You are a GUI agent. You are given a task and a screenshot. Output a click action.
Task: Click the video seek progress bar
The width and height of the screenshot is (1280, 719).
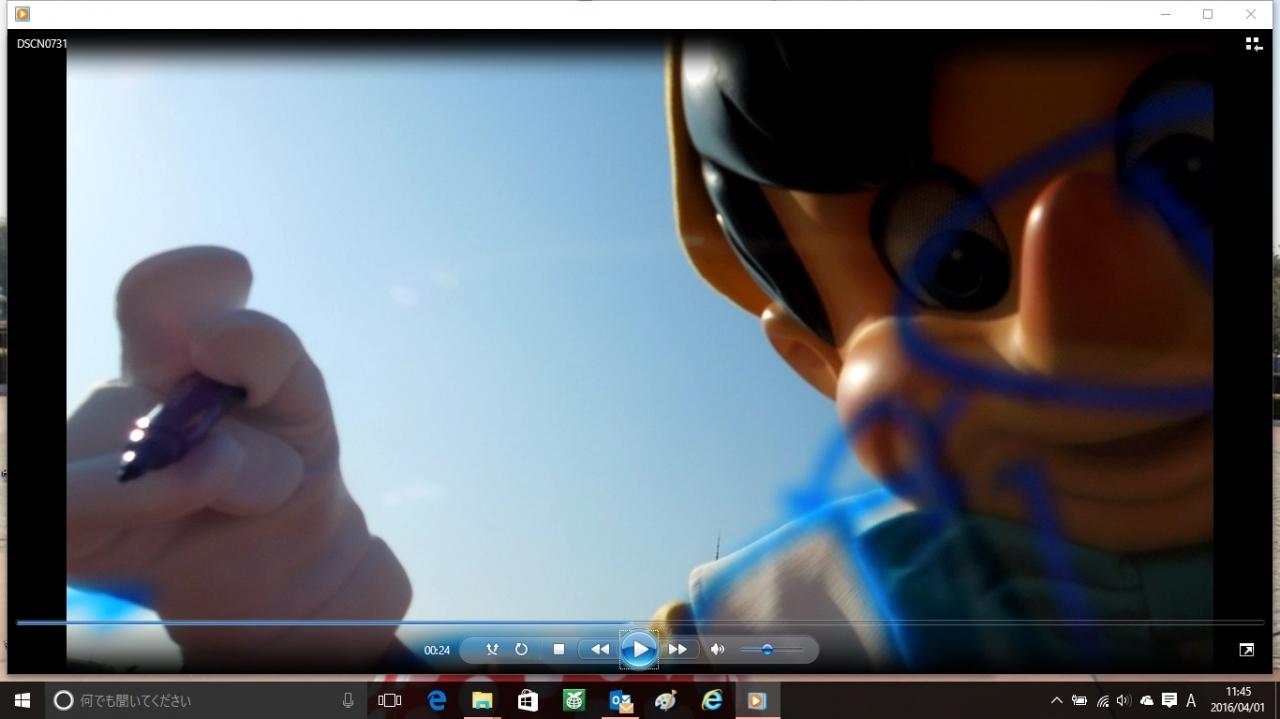[640, 622]
